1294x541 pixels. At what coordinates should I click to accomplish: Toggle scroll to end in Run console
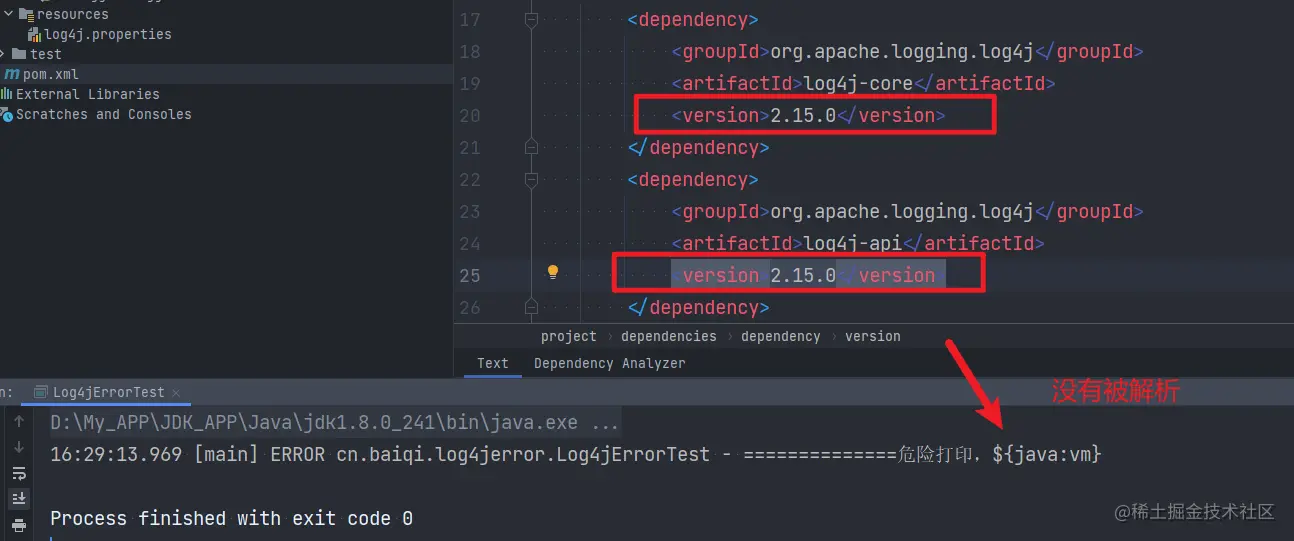tap(19, 499)
